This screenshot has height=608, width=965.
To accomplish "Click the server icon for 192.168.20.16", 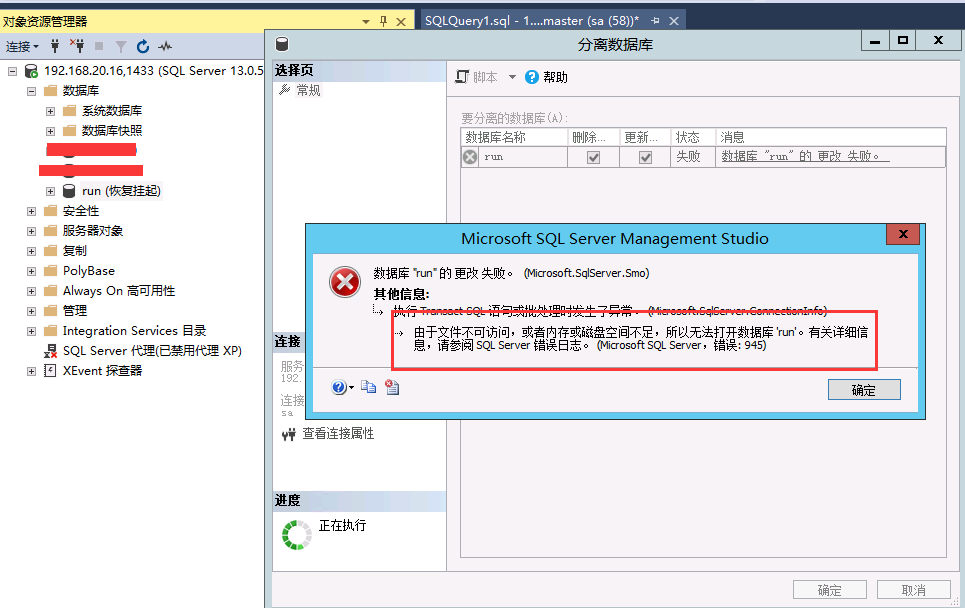I will coord(31,71).
